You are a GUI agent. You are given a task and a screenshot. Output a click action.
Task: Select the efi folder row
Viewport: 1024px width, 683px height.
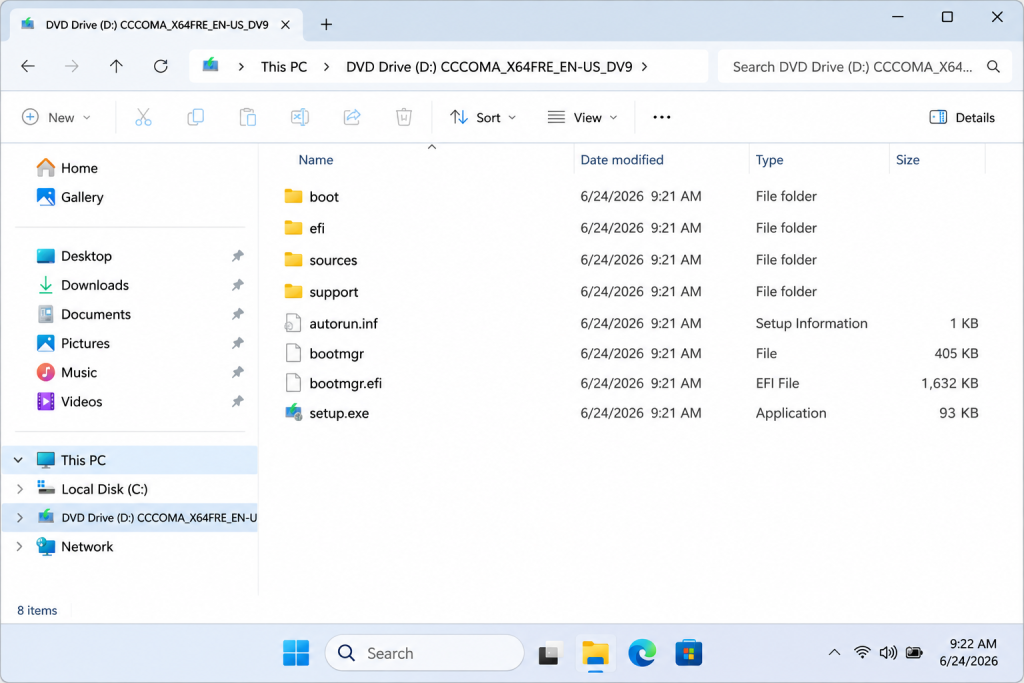click(x=632, y=228)
